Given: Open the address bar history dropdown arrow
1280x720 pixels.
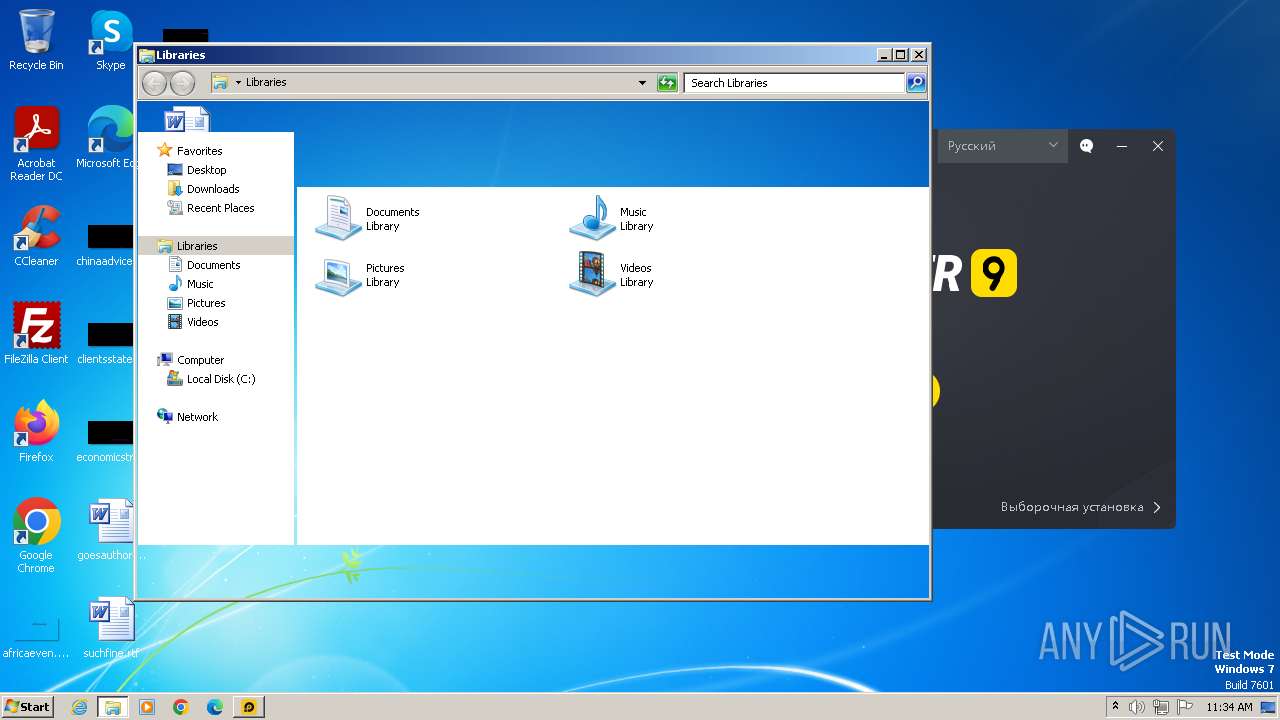Looking at the screenshot, I should pos(642,83).
